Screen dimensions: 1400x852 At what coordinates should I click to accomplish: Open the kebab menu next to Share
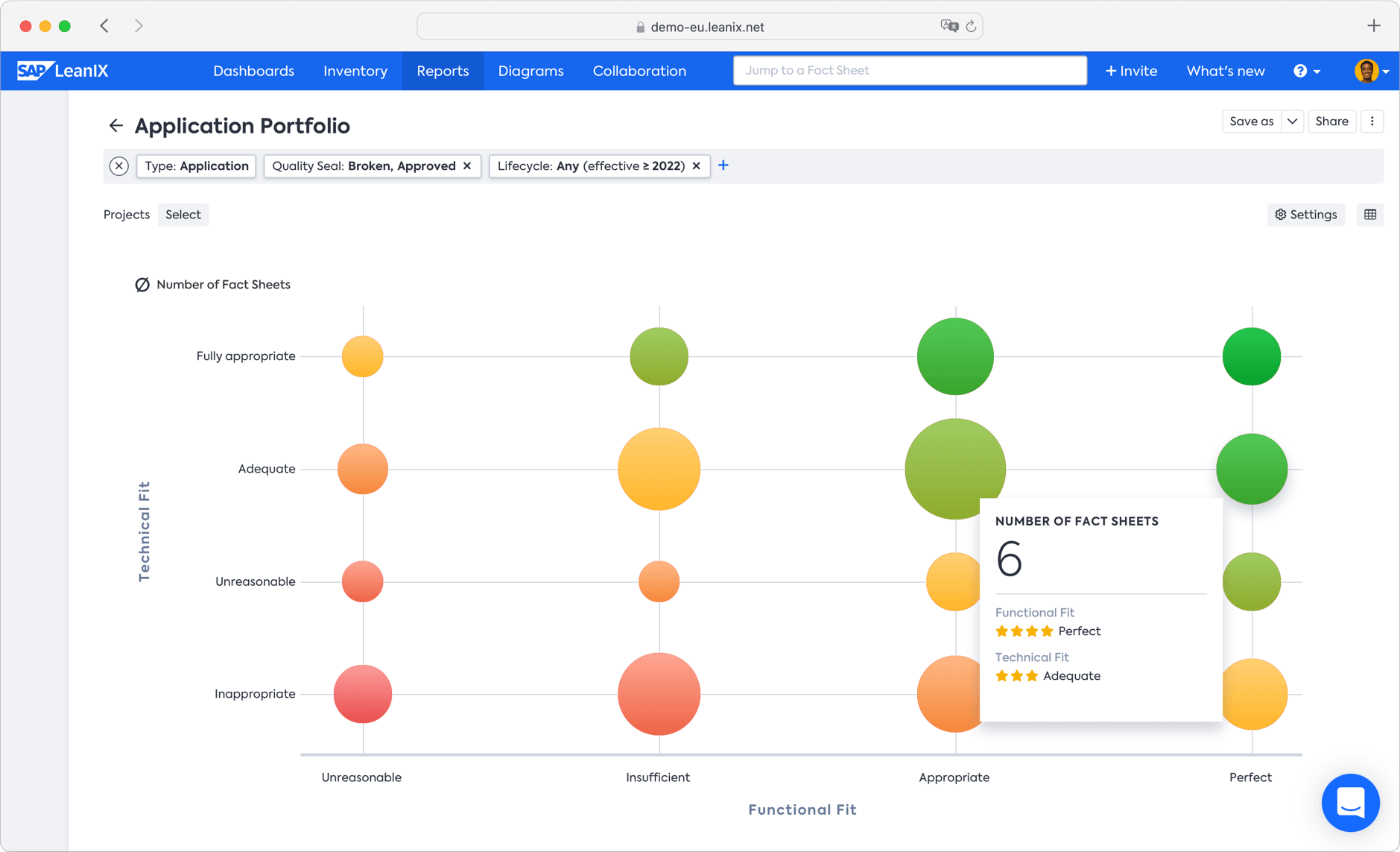click(x=1372, y=121)
